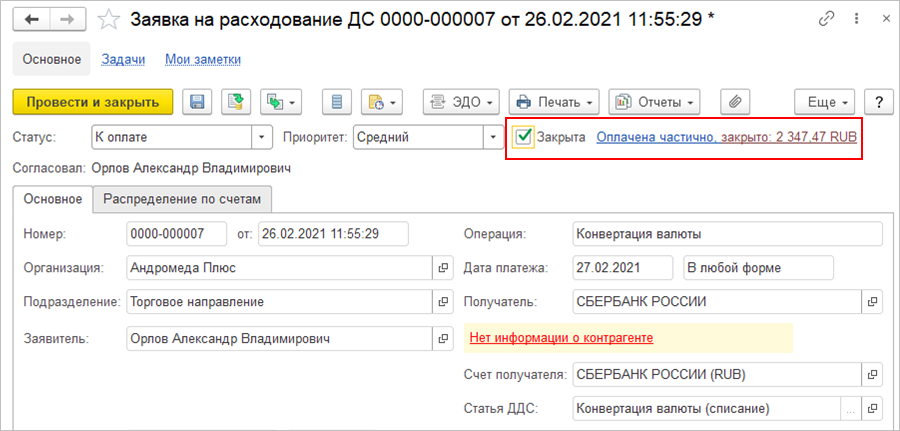Open Счет получателя record with open icon
The width and height of the screenshot is (900, 431).
(872, 374)
